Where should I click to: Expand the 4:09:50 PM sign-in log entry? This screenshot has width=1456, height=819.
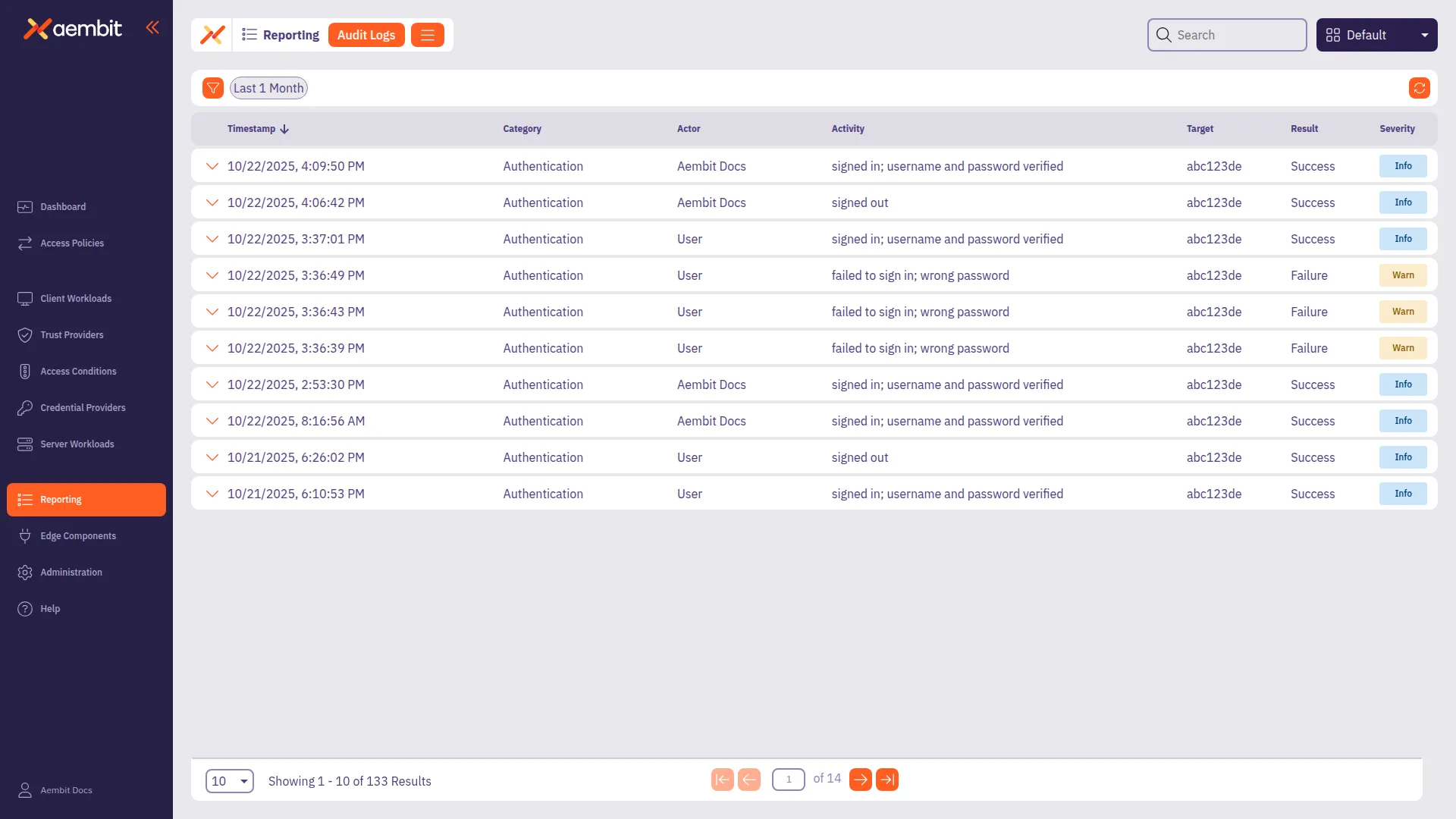tap(212, 166)
